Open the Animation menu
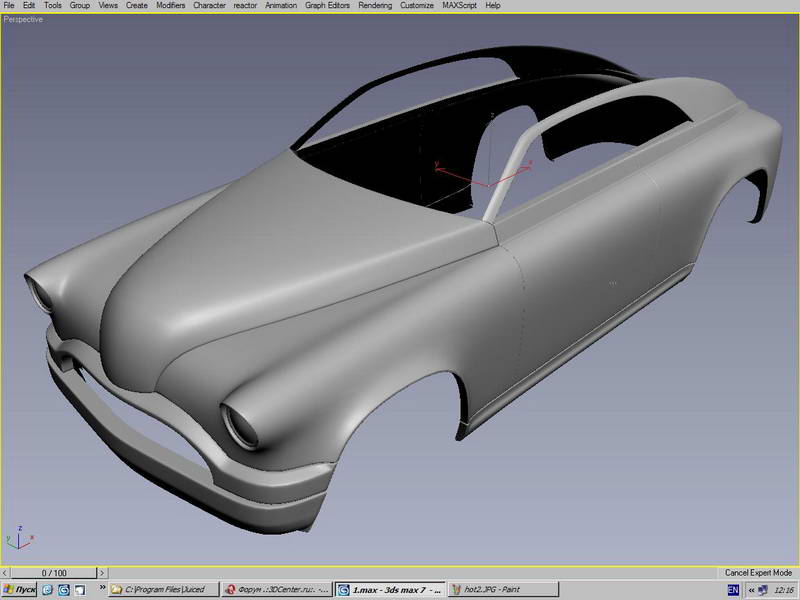800x600 pixels. [281, 6]
